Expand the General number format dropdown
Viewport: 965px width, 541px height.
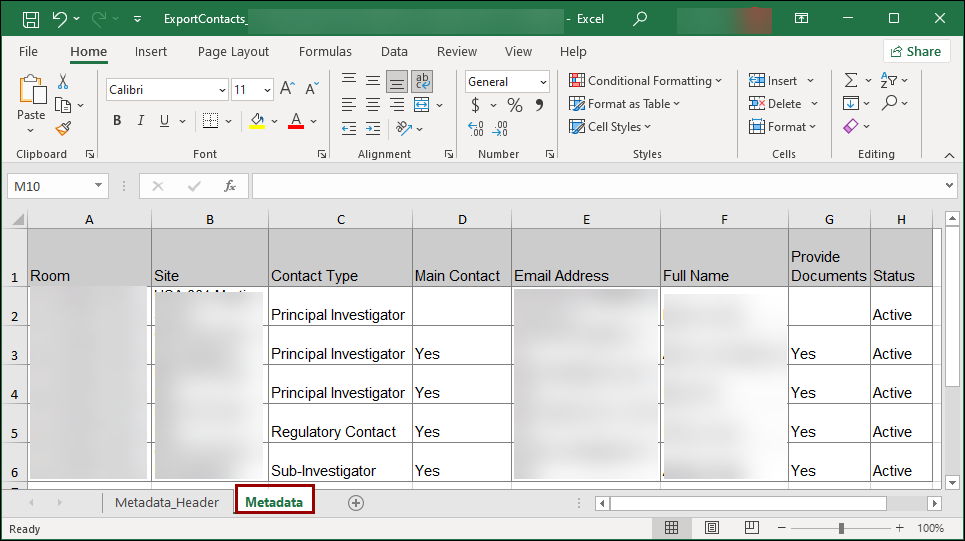click(543, 82)
